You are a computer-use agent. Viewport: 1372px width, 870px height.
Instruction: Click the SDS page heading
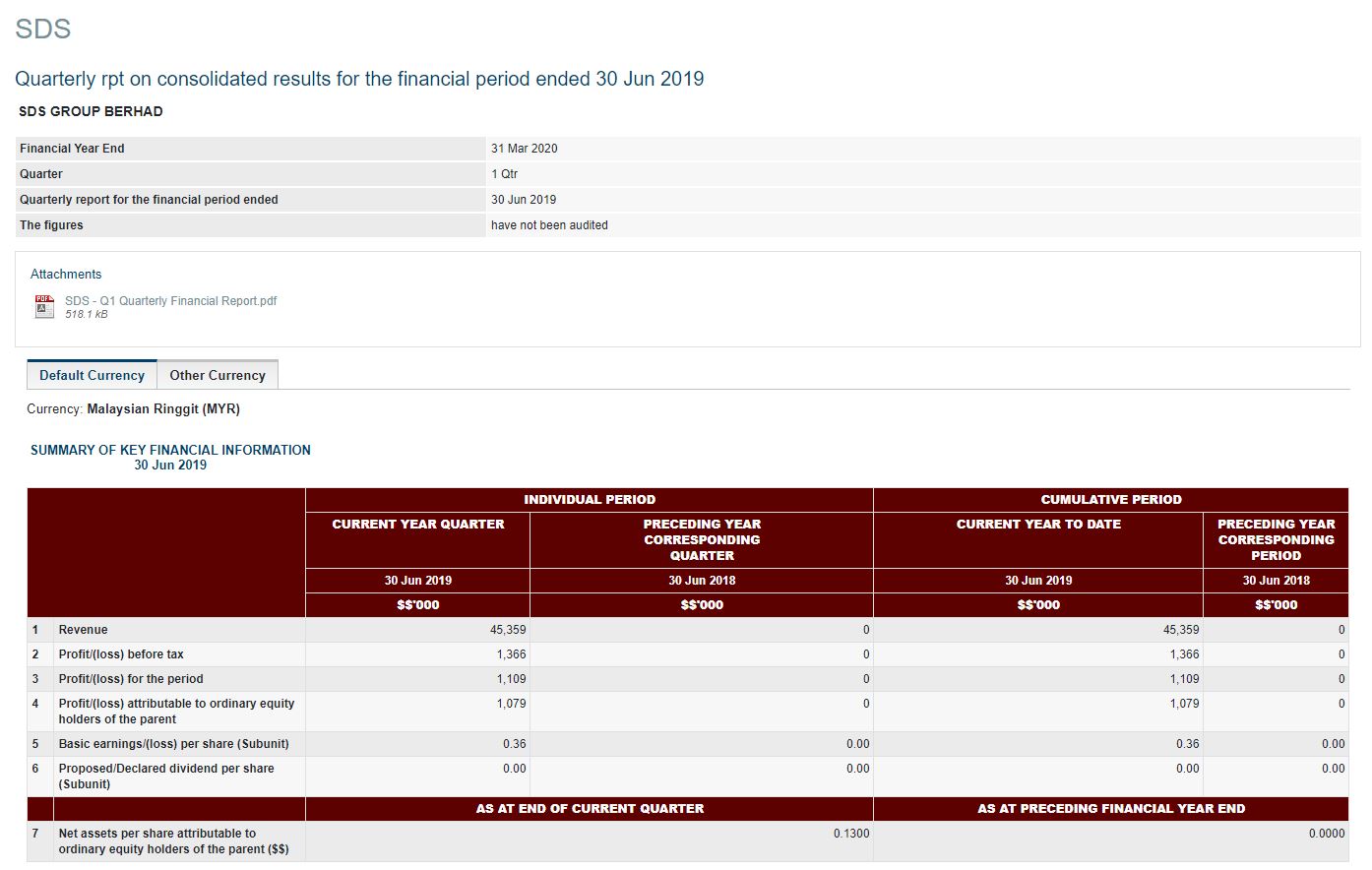click(x=43, y=29)
